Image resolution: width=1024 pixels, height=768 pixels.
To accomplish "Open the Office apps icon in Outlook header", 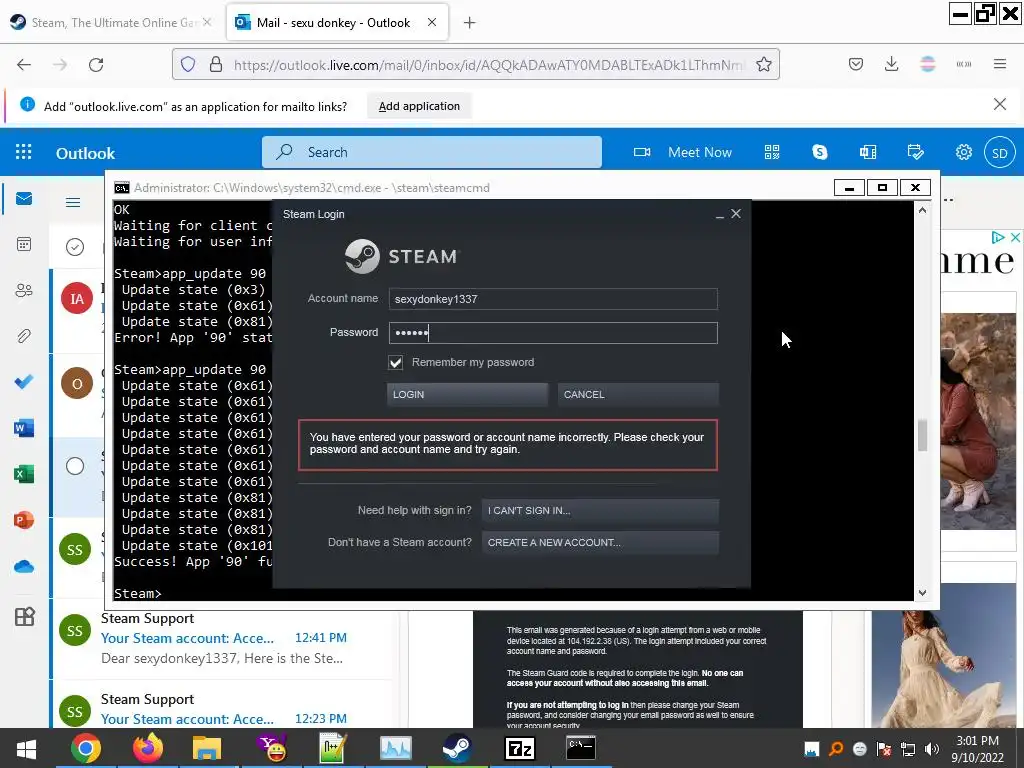I will (x=868, y=152).
